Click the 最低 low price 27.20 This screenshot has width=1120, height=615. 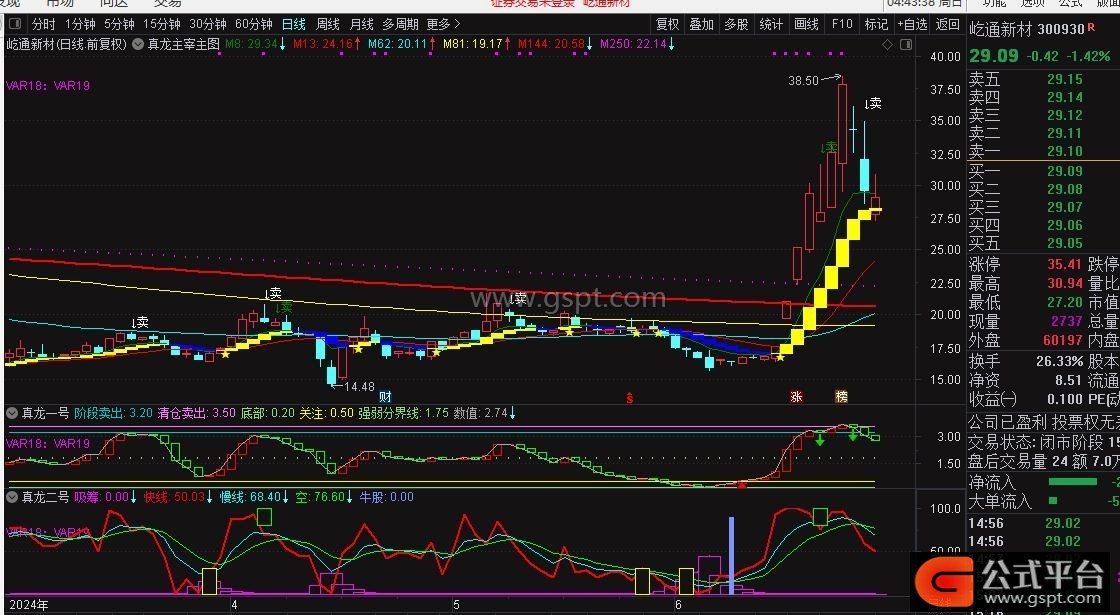pyautogui.click(x=1065, y=303)
